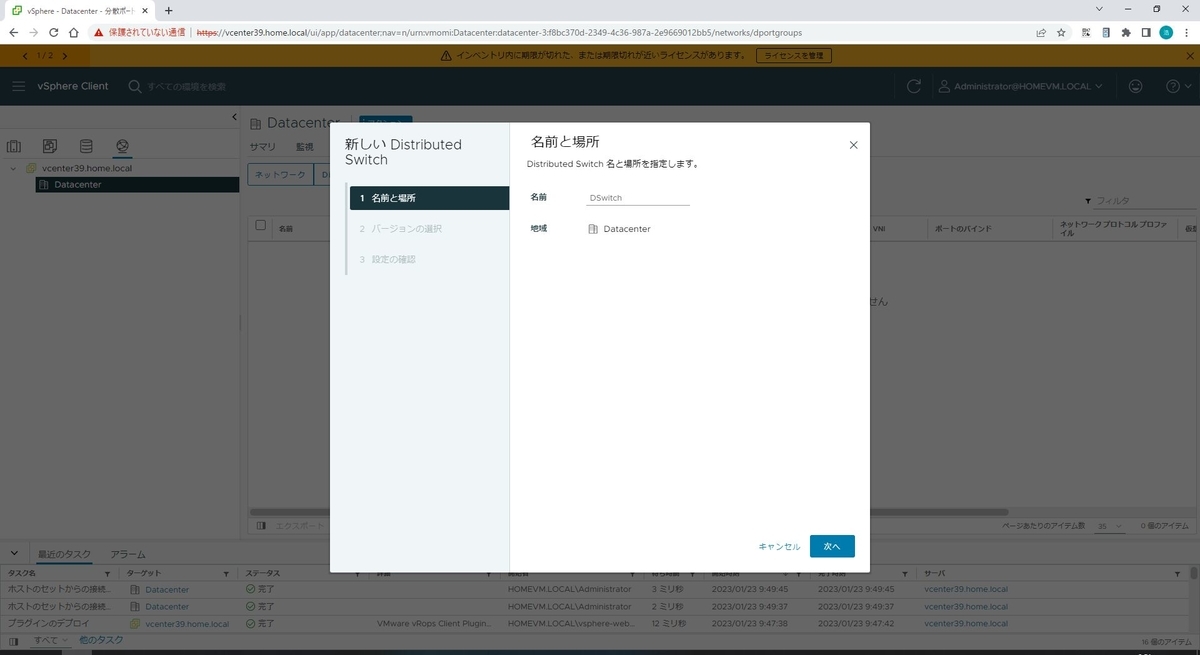
Task: Open vcenter39.home.local target link in tasks
Action: click(187, 623)
